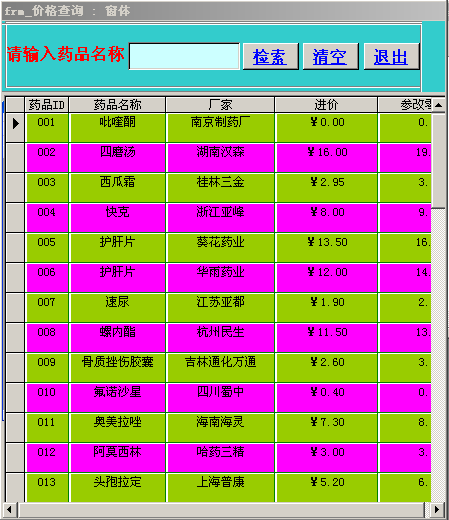This screenshot has width=449, height=520.
Task: Click the ¥16.00 purchase price cell
Action: (327, 158)
